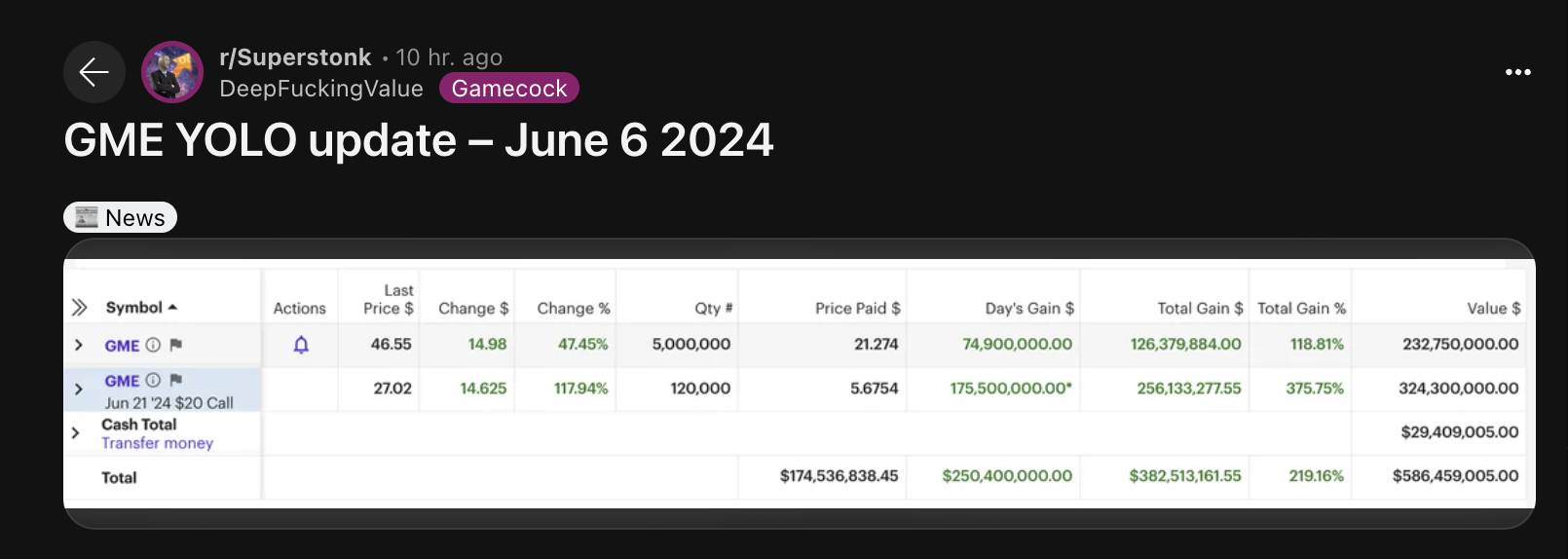Screen dimensions: 1568x559
Task: Expand the GME stock position row
Action: (79, 345)
